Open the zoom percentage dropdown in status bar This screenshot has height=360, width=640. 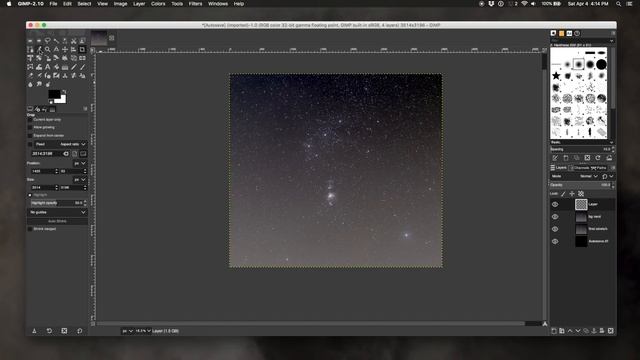tap(143, 331)
